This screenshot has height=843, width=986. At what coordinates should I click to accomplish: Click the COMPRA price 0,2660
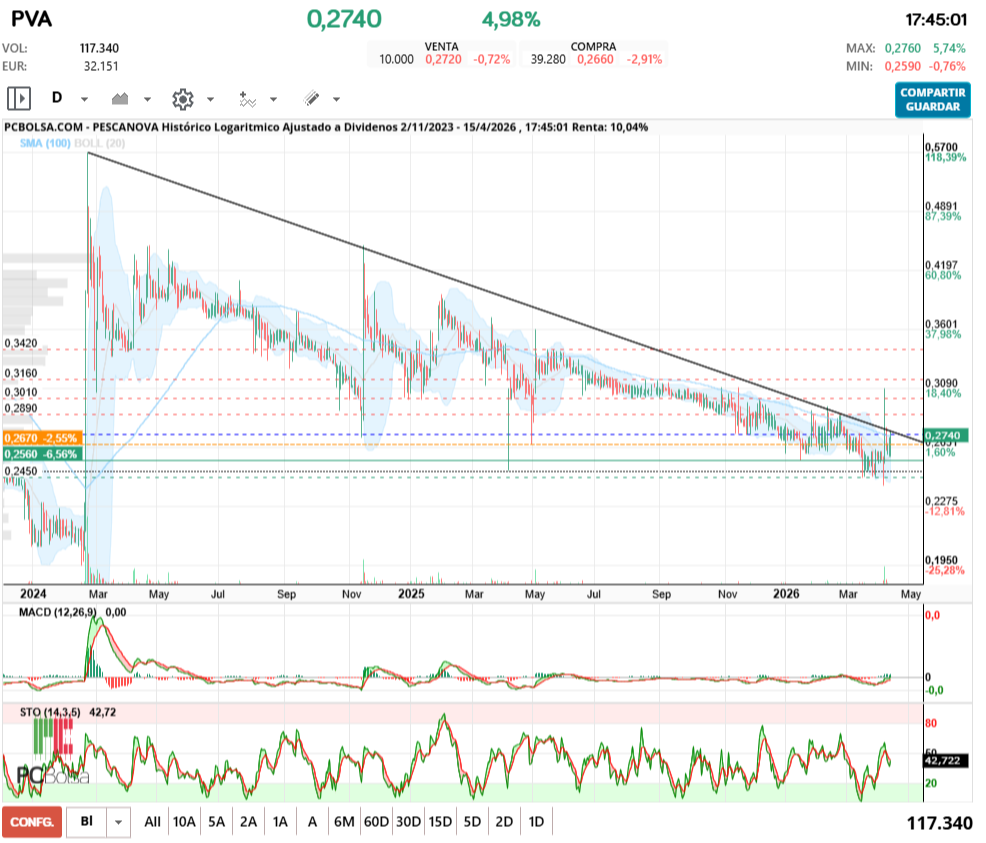(x=595, y=59)
